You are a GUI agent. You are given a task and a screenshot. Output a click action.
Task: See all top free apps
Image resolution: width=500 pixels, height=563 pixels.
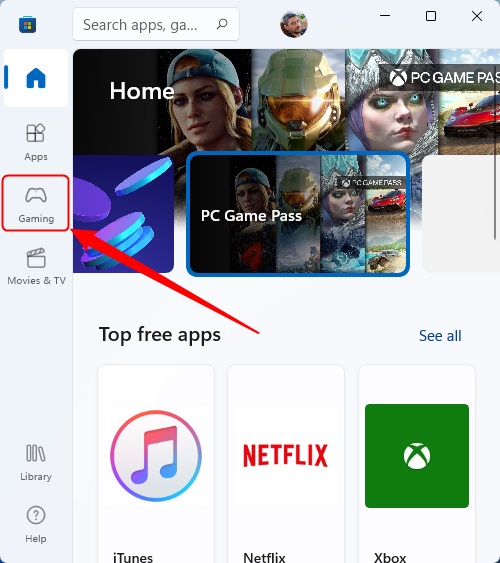440,336
